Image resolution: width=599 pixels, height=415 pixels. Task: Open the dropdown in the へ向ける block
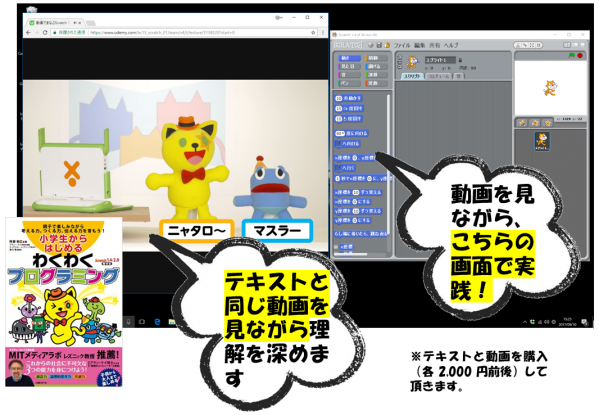point(338,144)
